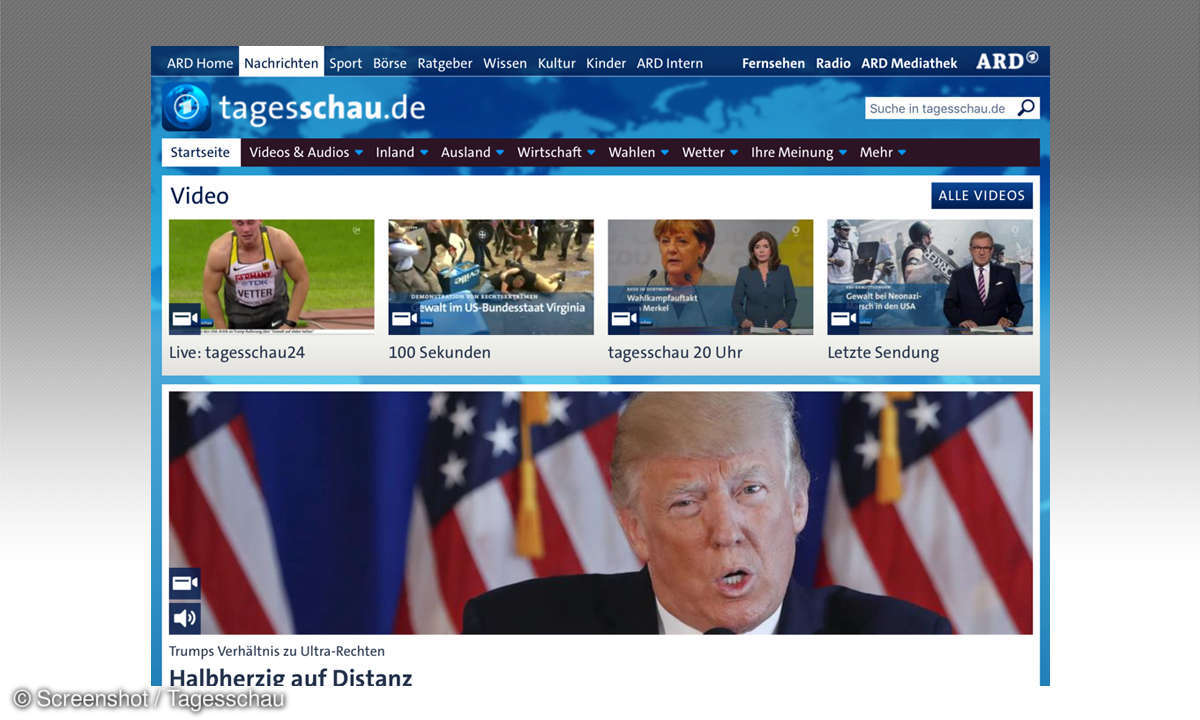Select Nachrichten in top navigation
This screenshot has width=1200, height=720.
tap(281, 62)
